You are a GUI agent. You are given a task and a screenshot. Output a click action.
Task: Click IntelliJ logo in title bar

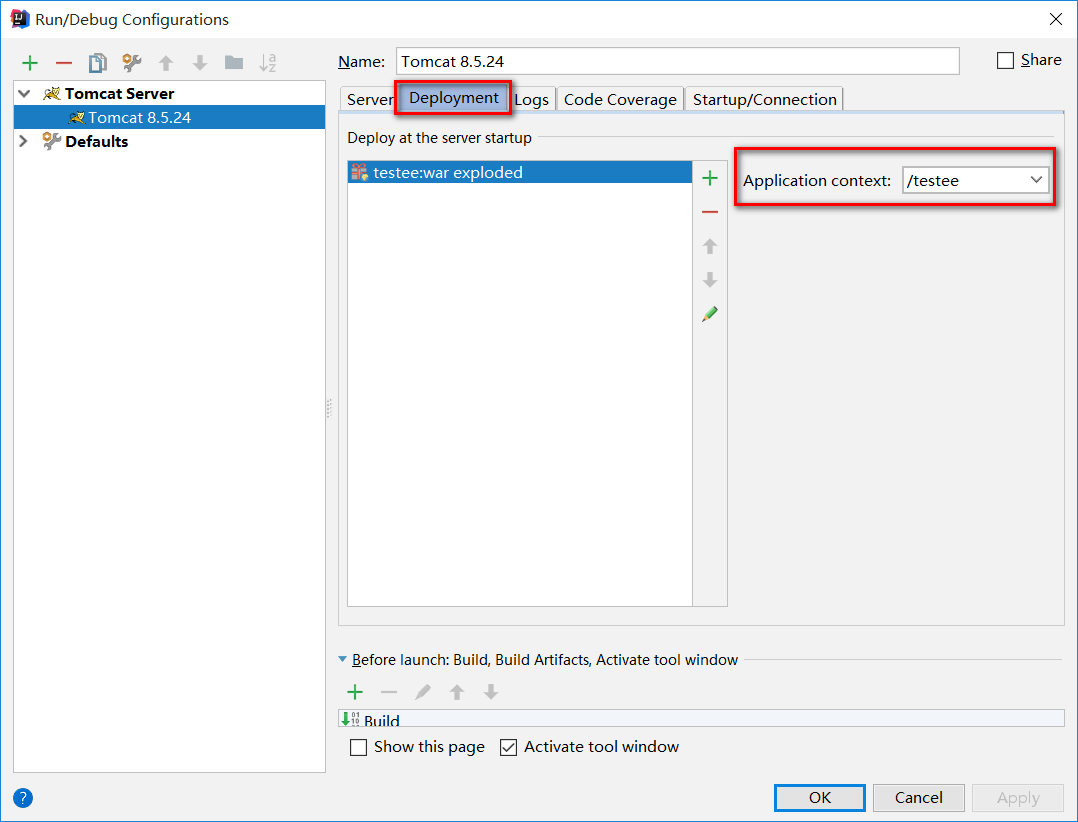pyautogui.click(x=20, y=19)
